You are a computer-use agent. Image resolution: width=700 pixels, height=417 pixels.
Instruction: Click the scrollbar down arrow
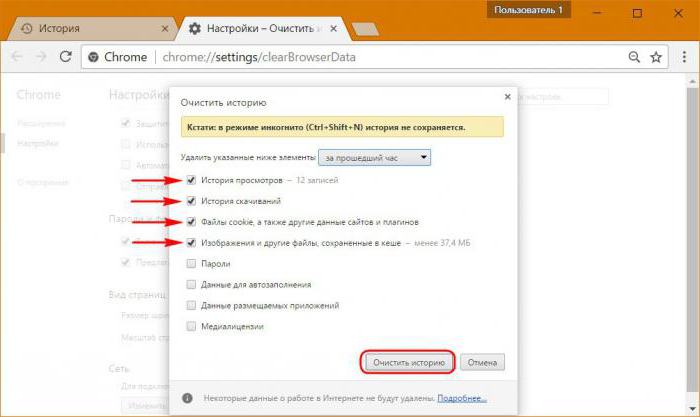(x=692, y=408)
